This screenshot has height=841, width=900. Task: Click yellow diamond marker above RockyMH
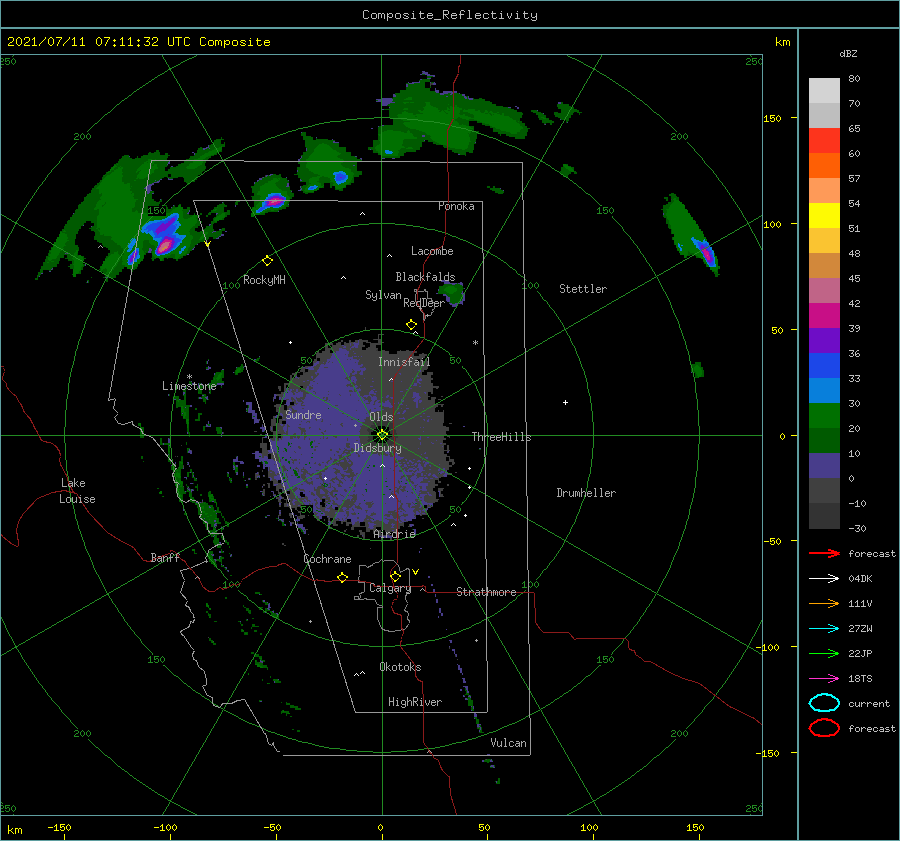(267, 261)
